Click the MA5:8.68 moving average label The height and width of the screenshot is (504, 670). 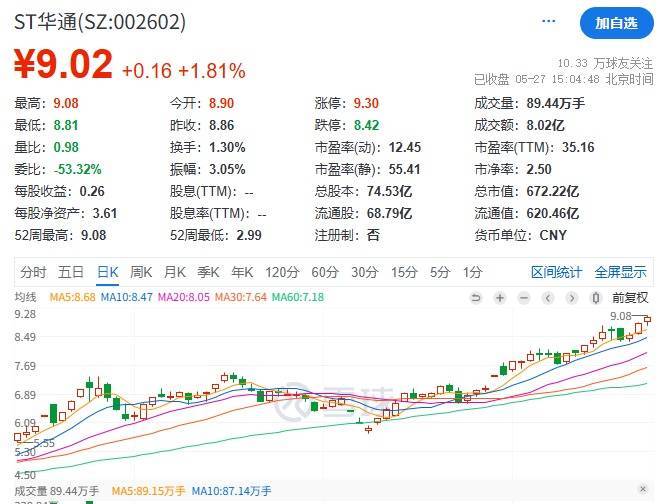click(x=72, y=297)
